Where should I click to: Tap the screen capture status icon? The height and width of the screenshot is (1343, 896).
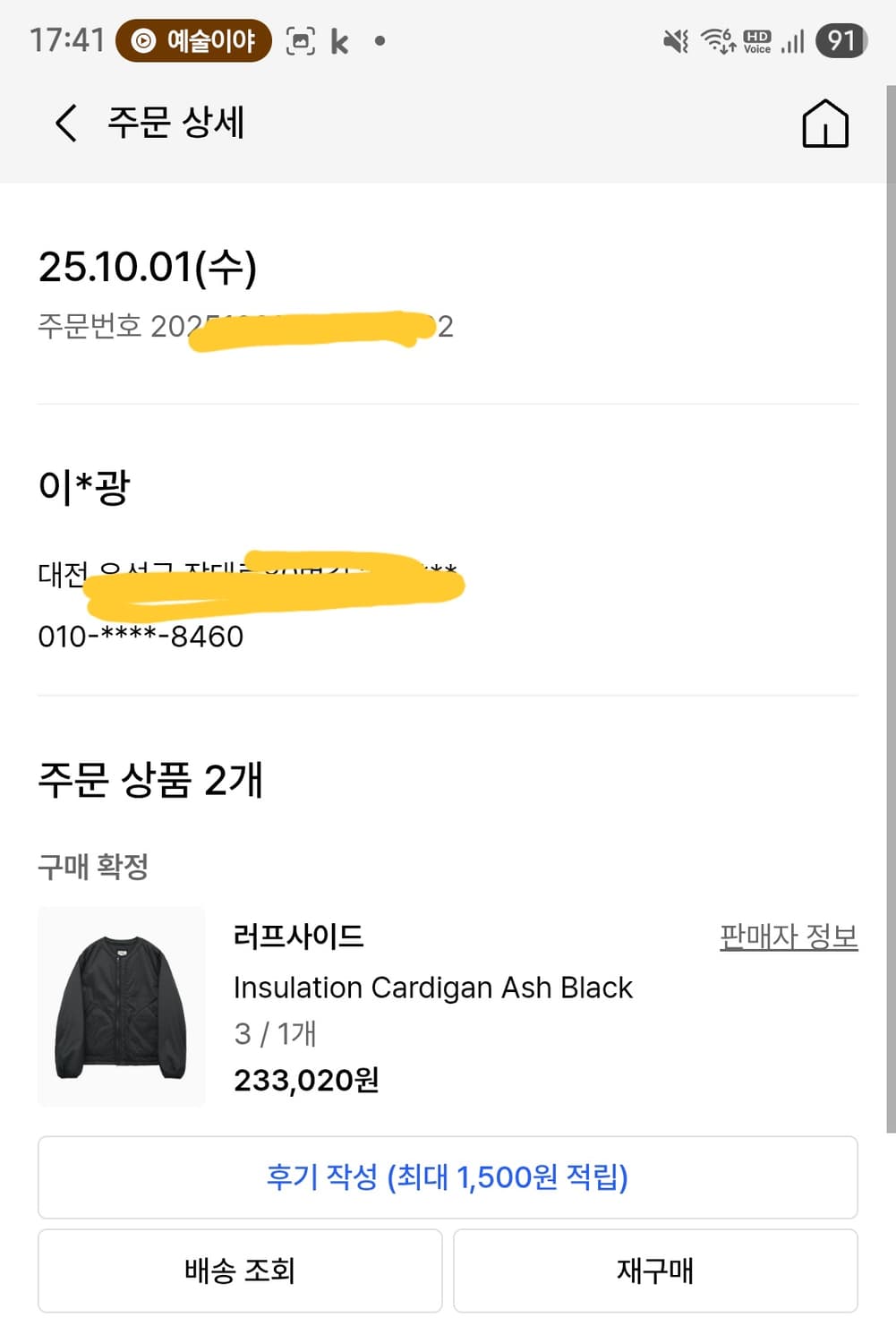[301, 41]
